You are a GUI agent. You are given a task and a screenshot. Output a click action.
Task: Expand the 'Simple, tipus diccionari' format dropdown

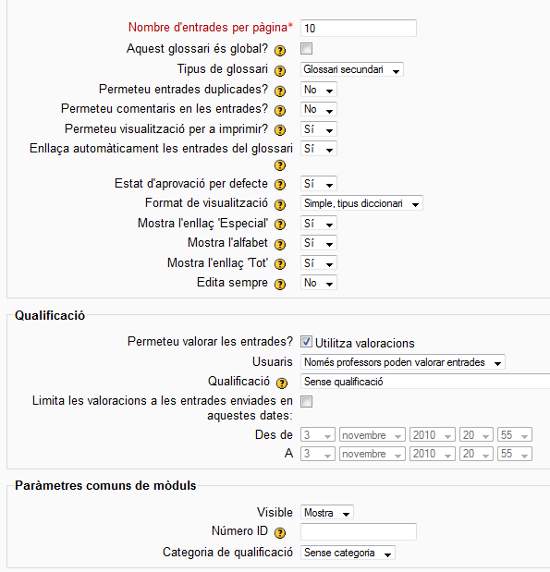click(361, 203)
